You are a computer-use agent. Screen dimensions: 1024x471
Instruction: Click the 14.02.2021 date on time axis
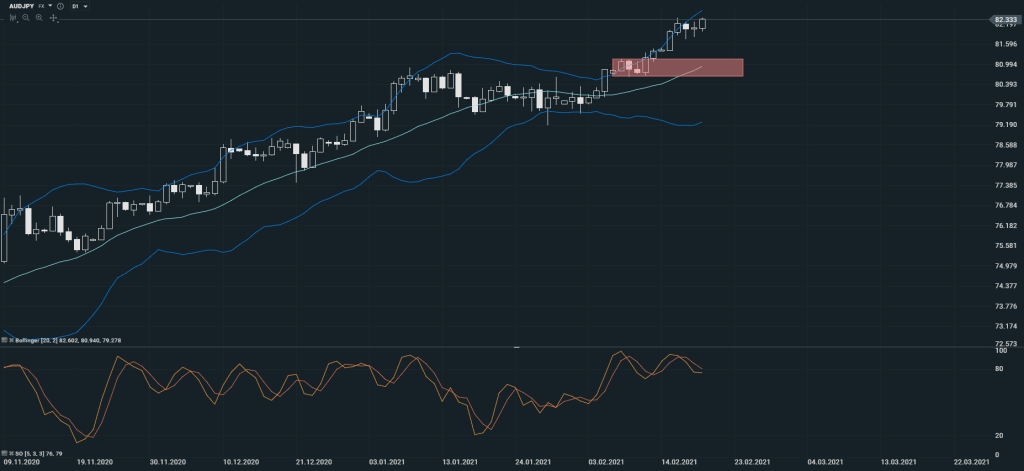(679, 461)
